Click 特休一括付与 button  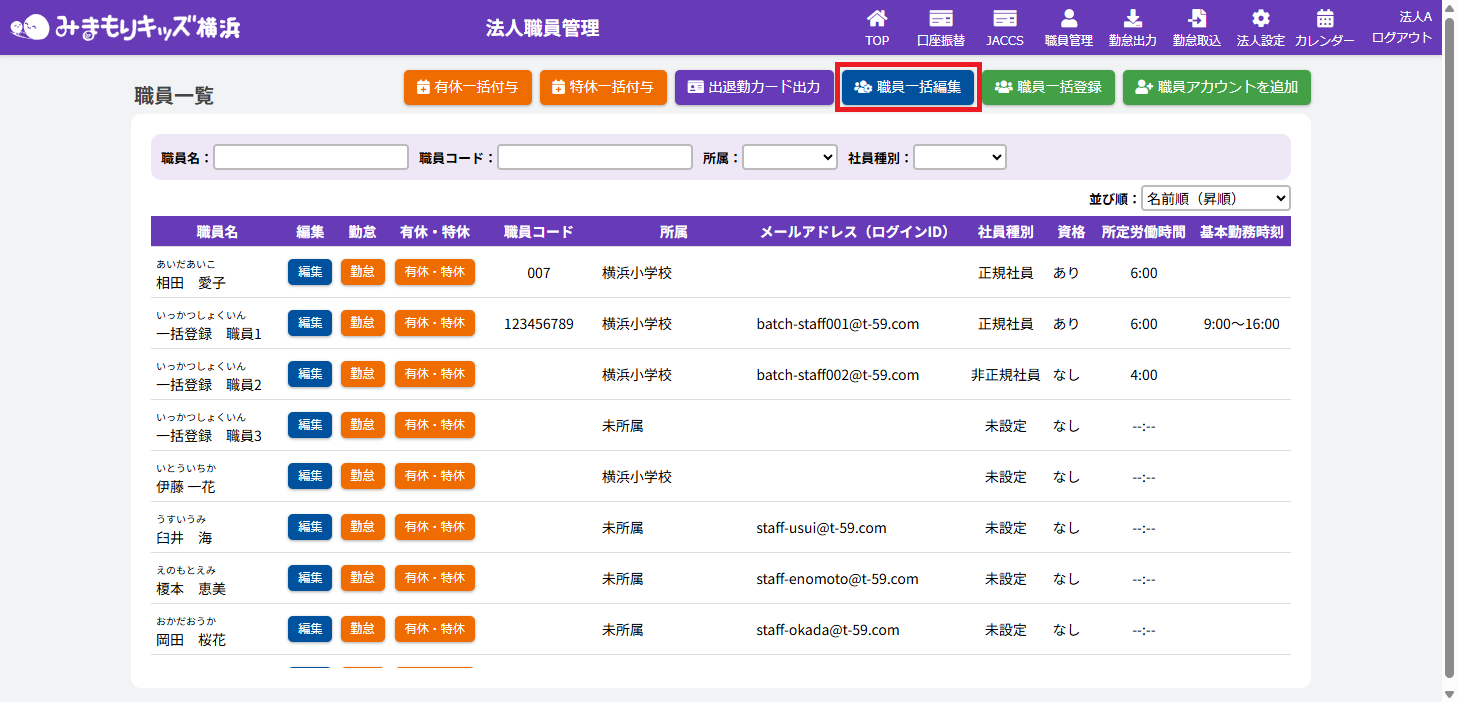[603, 87]
